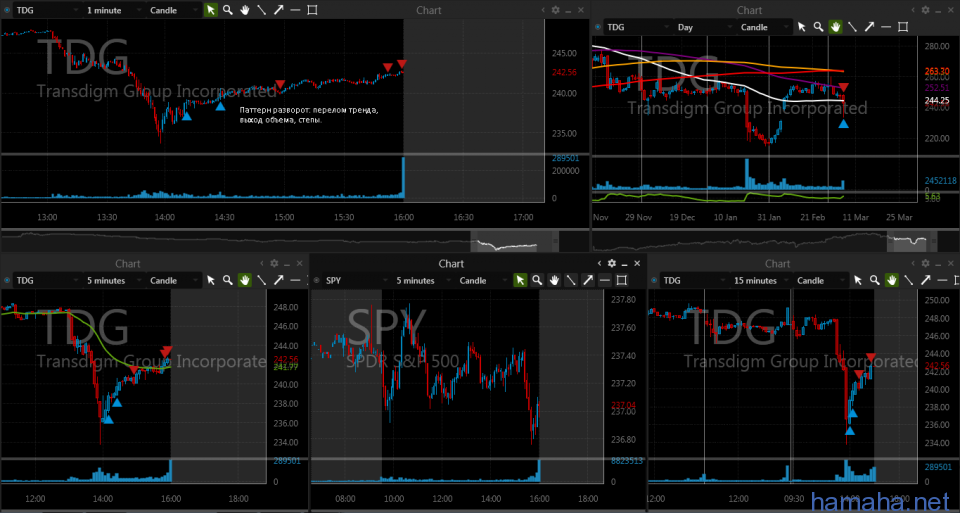Choose the hand pan tool in 1 minute chart
This screenshot has width=960, height=513.
(x=244, y=10)
